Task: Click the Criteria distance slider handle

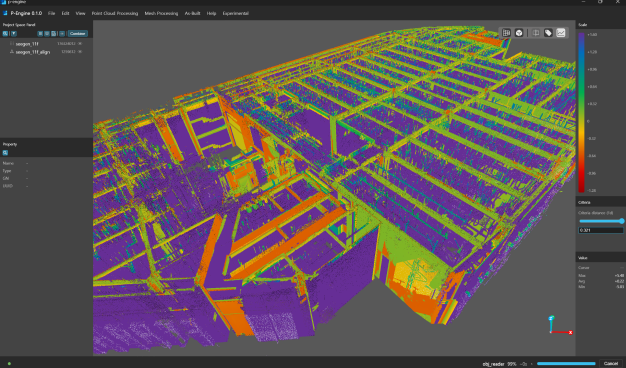Action: [622, 221]
